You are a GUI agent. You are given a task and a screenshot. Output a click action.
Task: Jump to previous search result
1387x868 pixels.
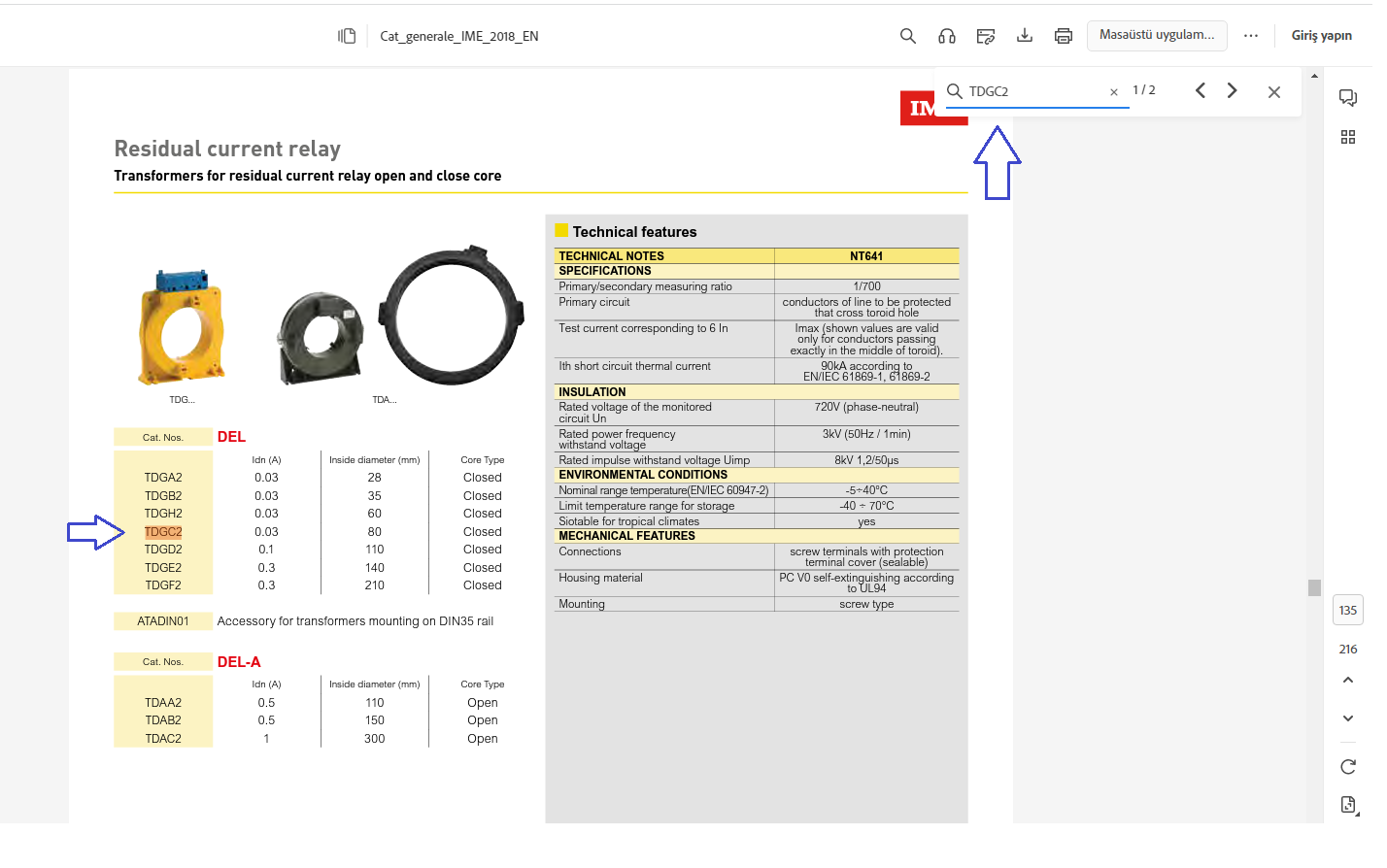tap(1201, 90)
